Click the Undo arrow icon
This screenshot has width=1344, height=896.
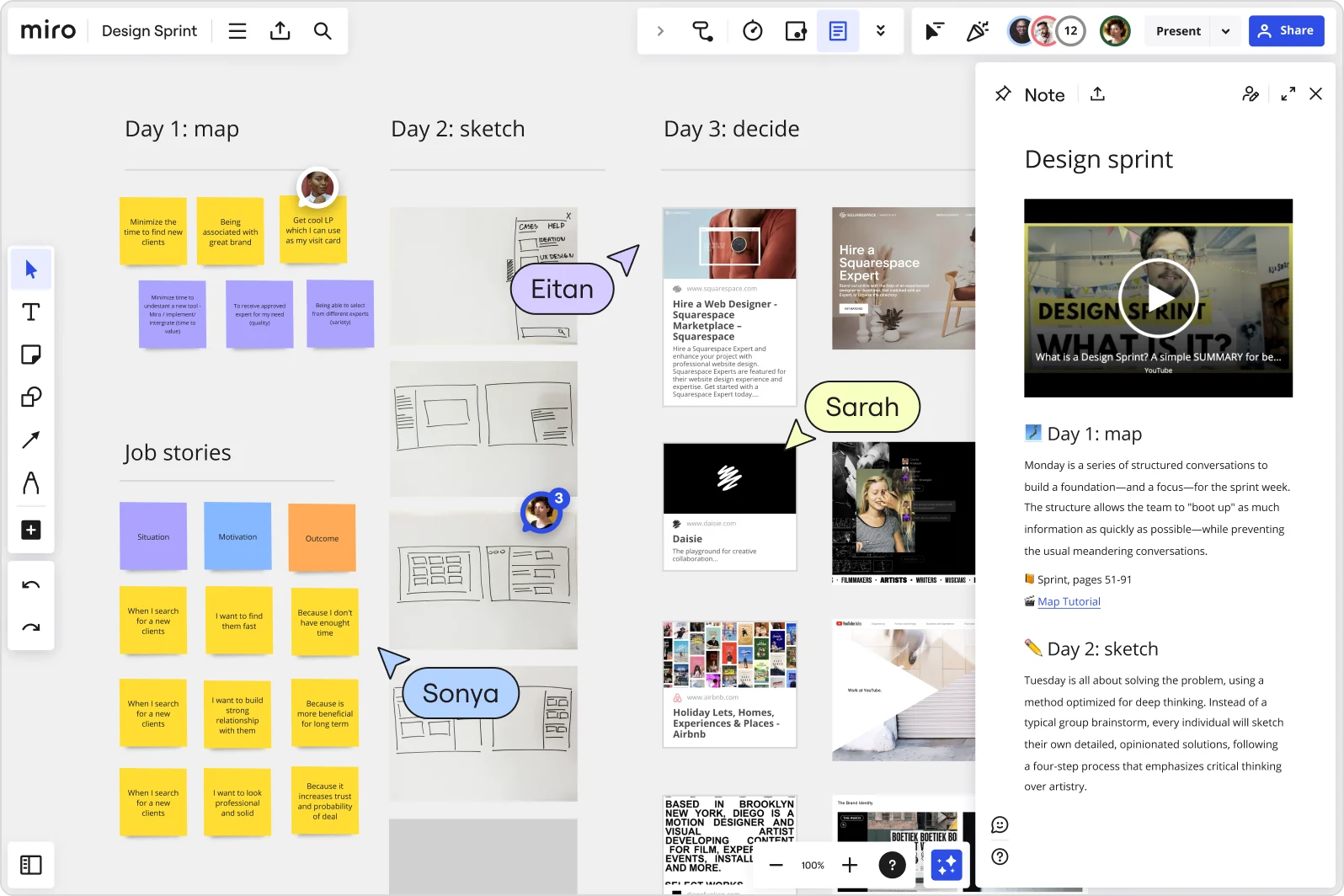coord(31,585)
